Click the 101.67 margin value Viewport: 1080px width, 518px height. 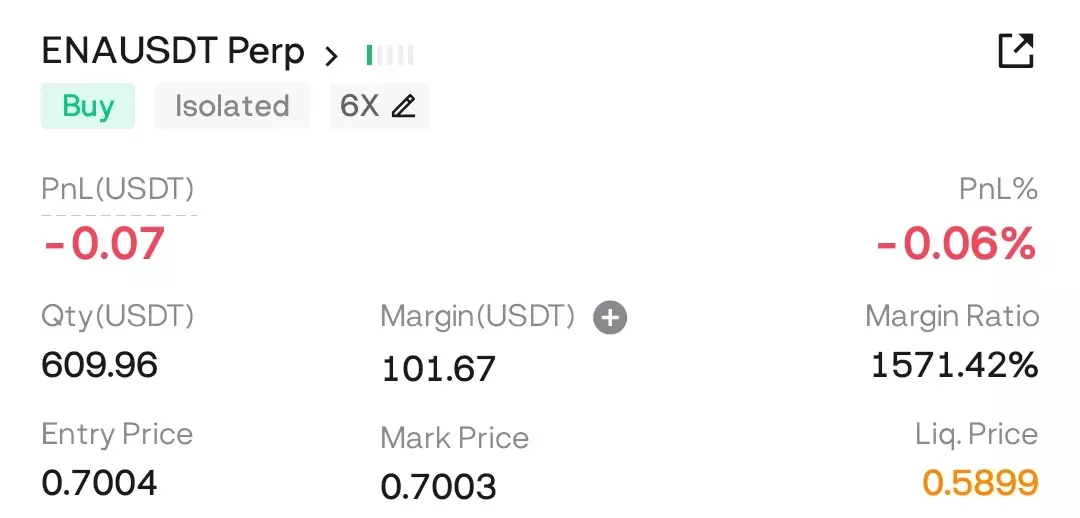439,369
